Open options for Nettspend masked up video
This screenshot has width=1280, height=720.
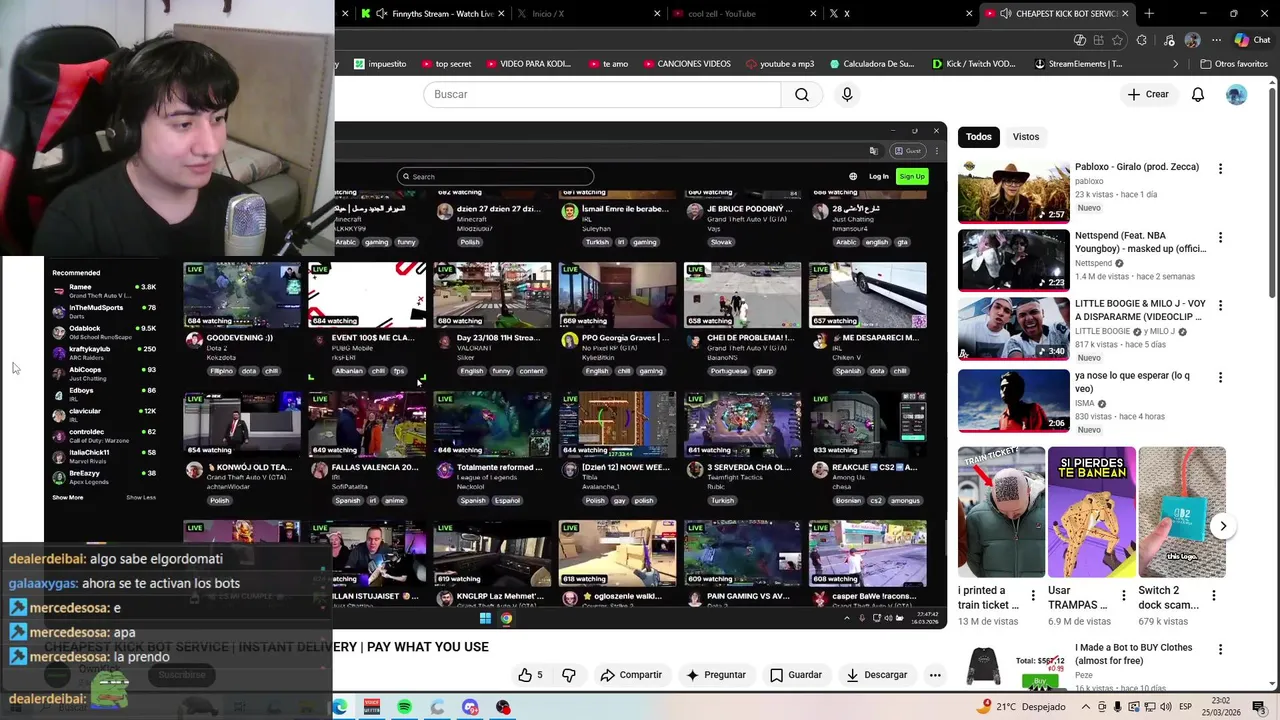[x=1220, y=237]
